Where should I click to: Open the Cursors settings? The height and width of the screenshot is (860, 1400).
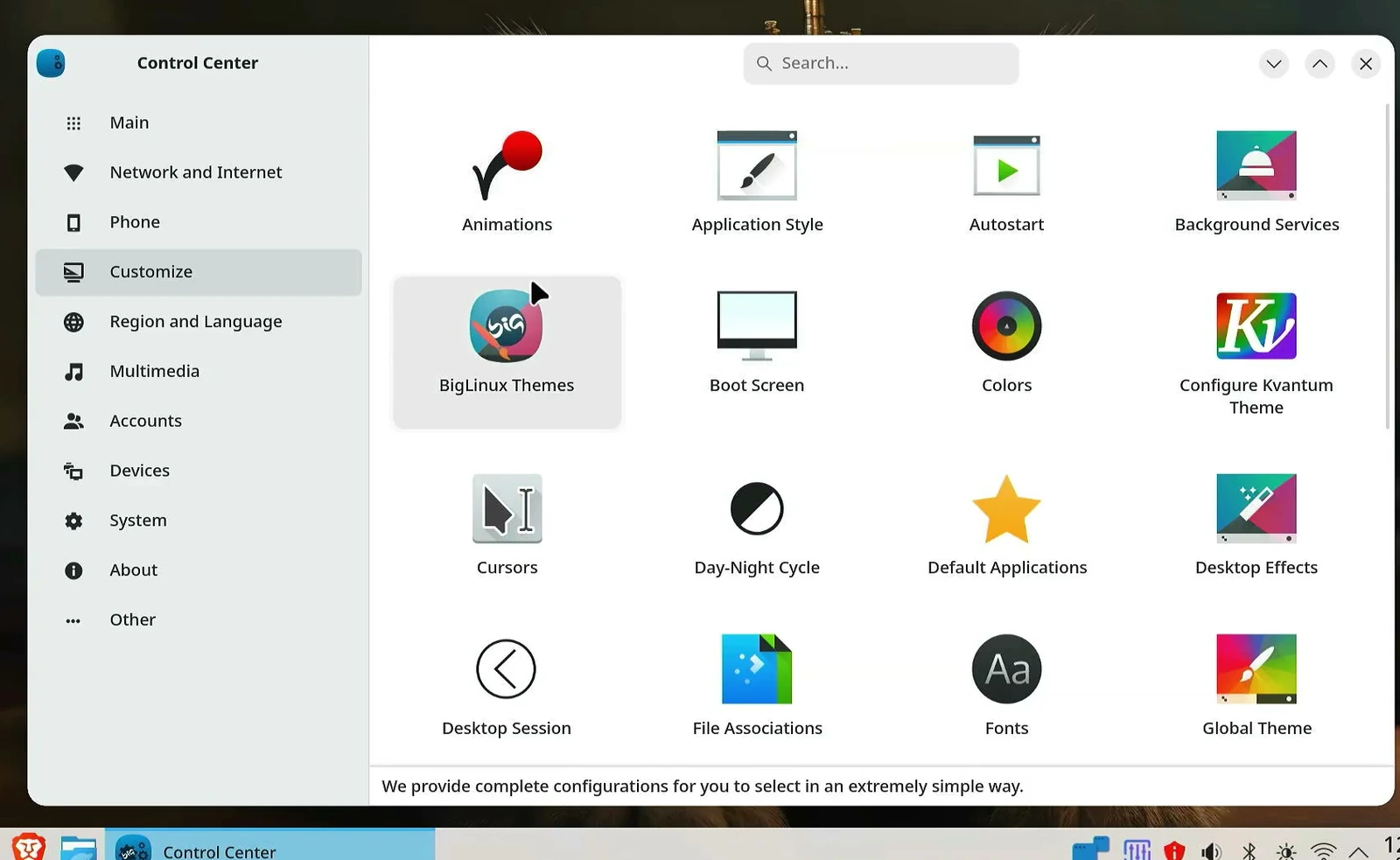click(507, 525)
